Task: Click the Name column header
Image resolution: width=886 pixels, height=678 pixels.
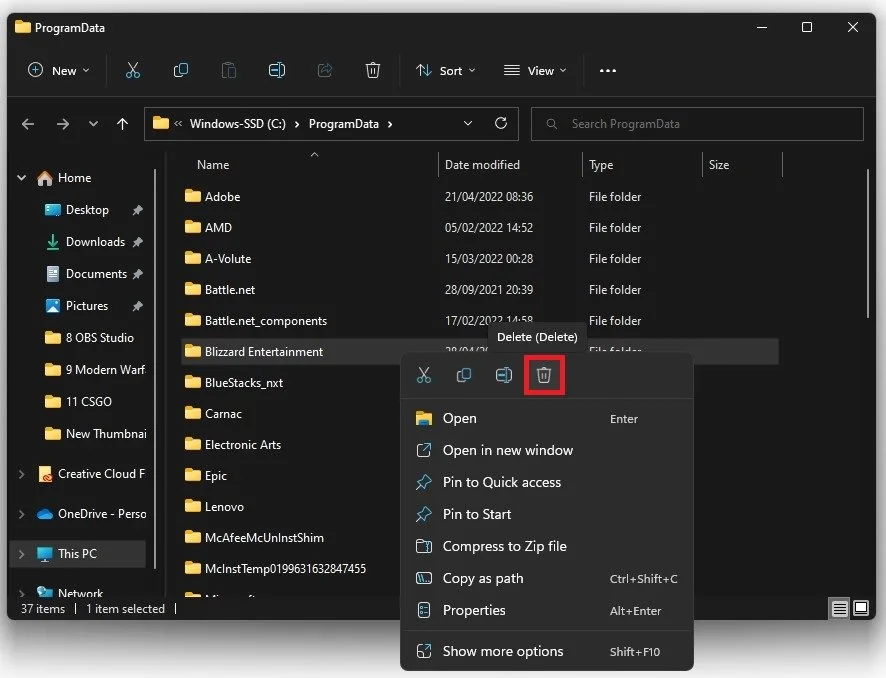Action: (x=213, y=165)
